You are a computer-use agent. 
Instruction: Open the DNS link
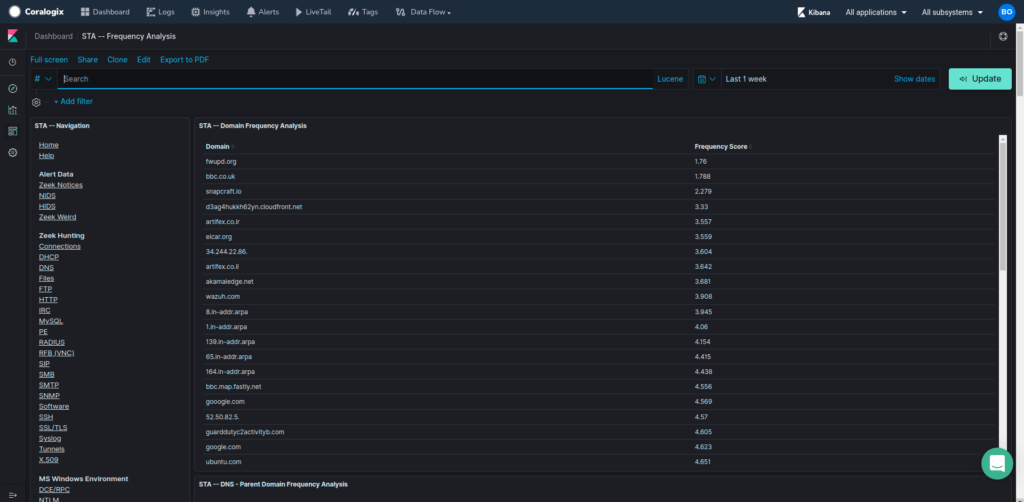point(46,268)
